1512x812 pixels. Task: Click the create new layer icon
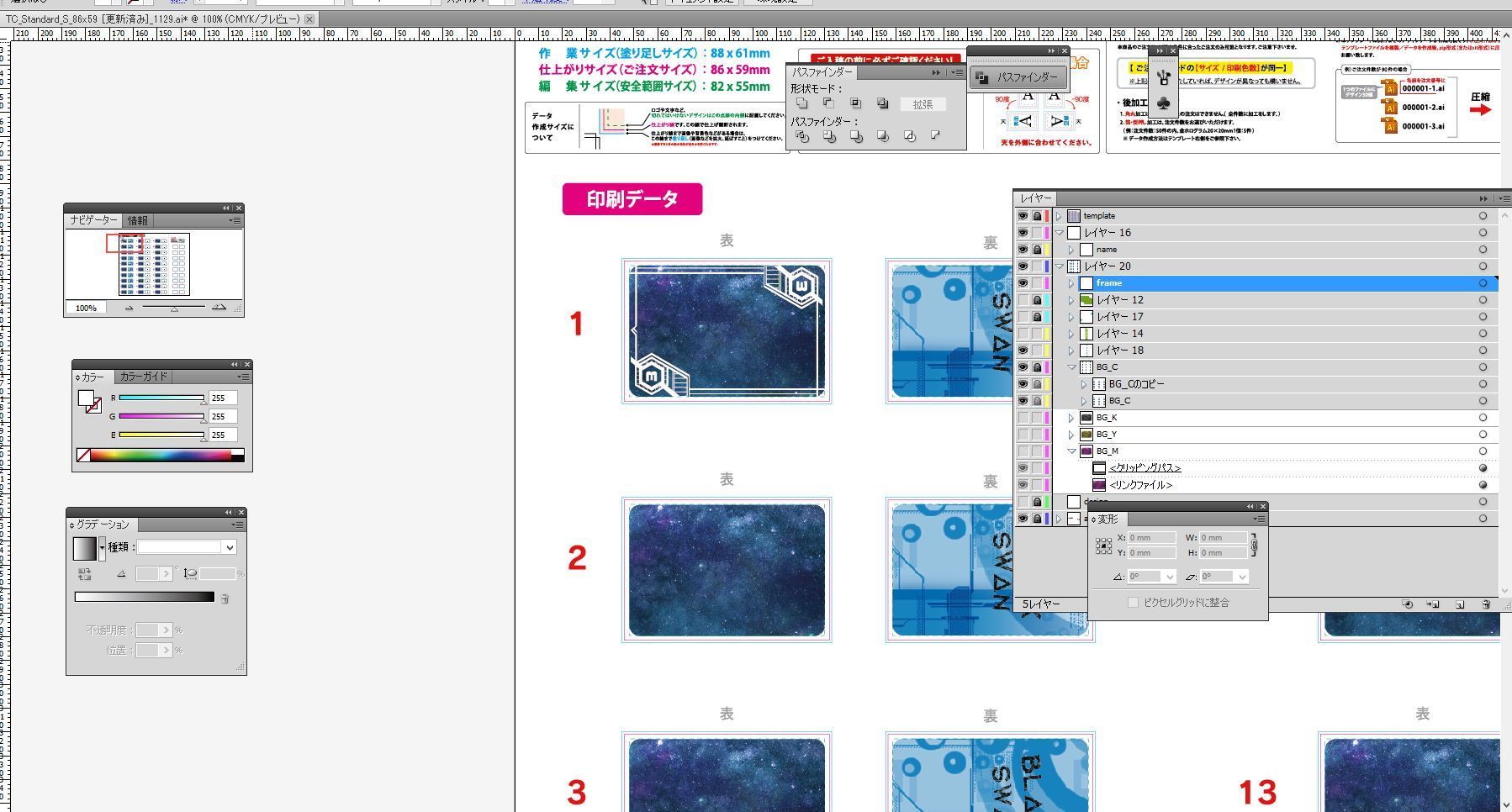pos(1460,604)
